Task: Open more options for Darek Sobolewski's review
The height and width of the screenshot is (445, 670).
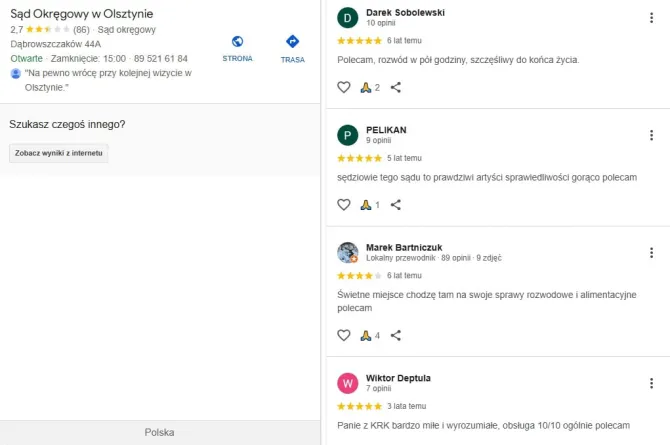Action: click(x=652, y=17)
